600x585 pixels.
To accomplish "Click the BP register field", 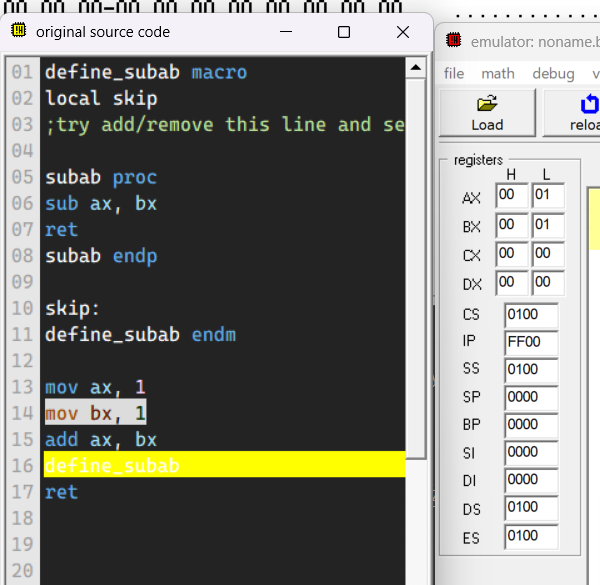I will coord(531,425).
